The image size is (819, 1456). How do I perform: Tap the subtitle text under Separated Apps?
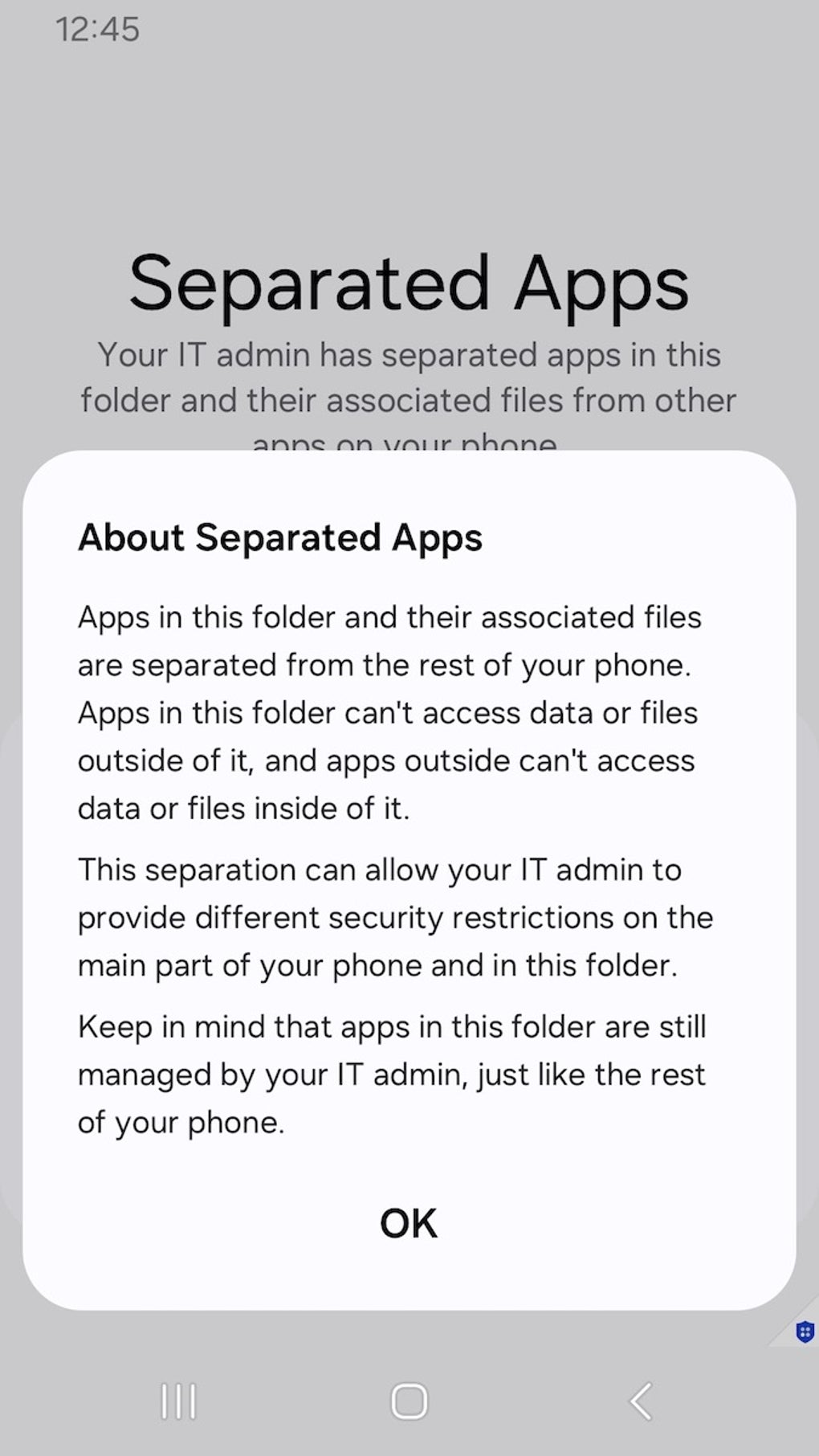[x=409, y=377]
